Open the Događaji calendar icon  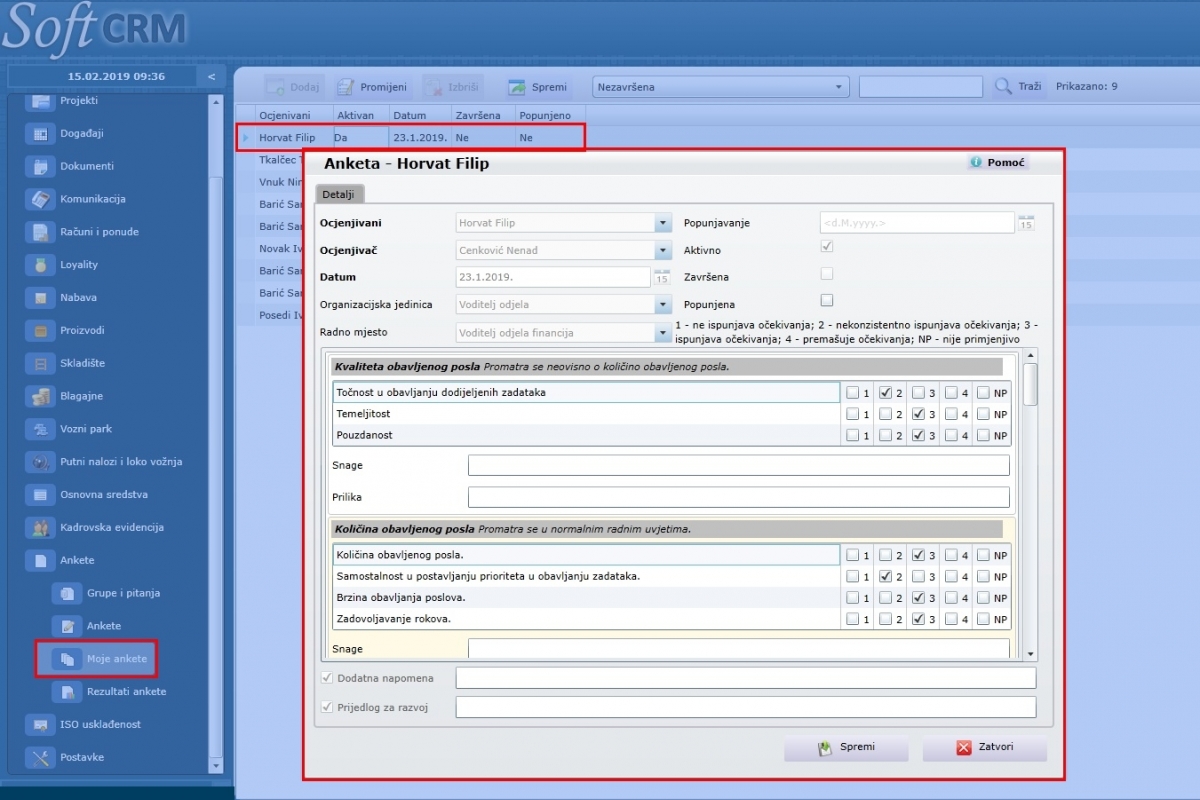click(40, 134)
